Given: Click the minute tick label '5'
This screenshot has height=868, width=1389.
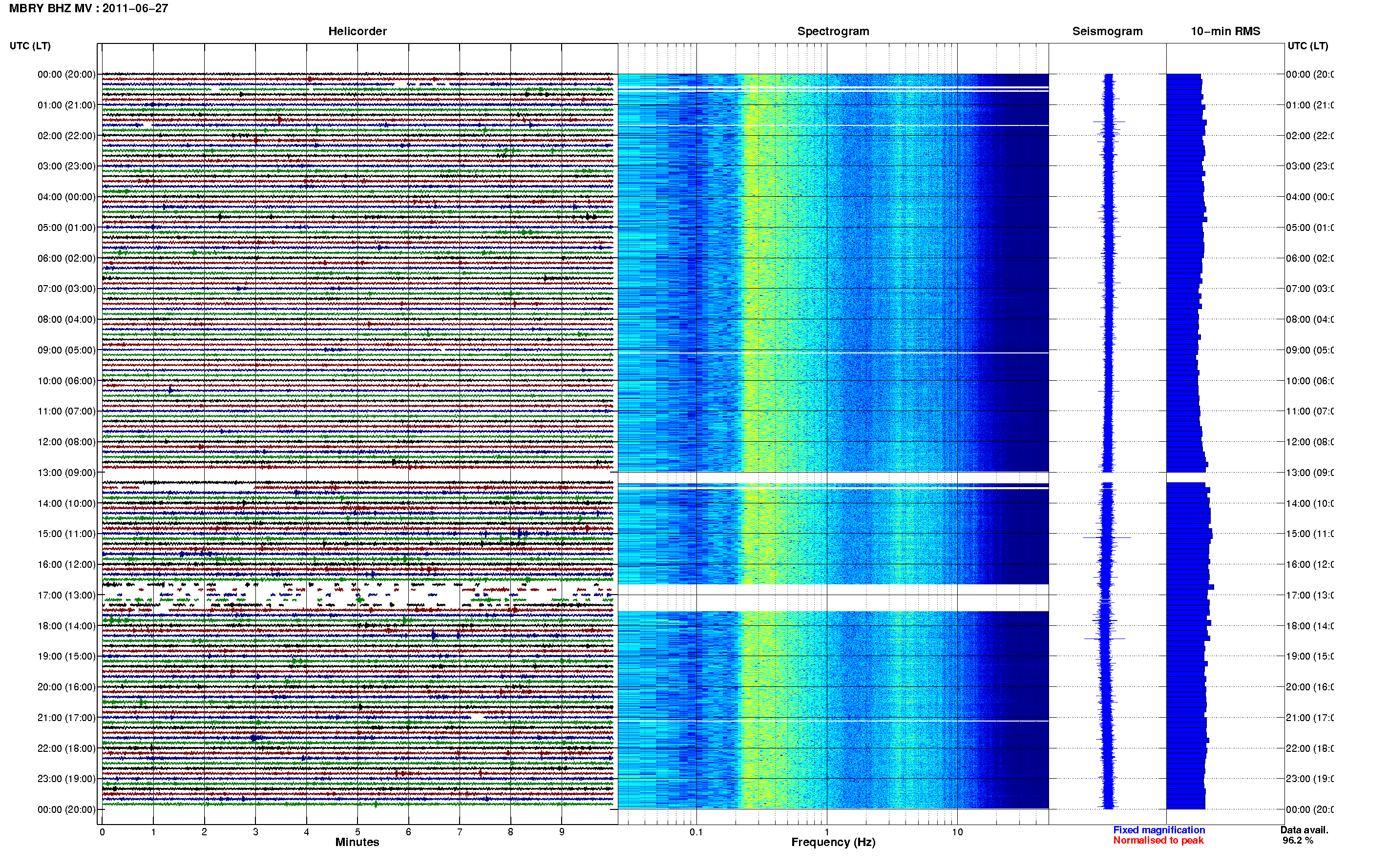Looking at the screenshot, I should coord(357,832).
